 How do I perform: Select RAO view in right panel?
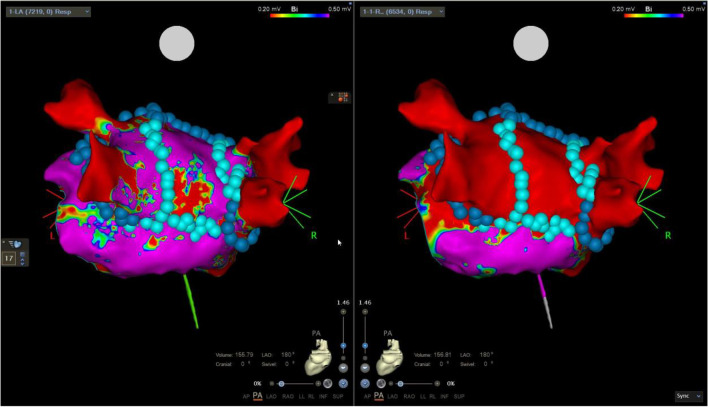coord(409,396)
